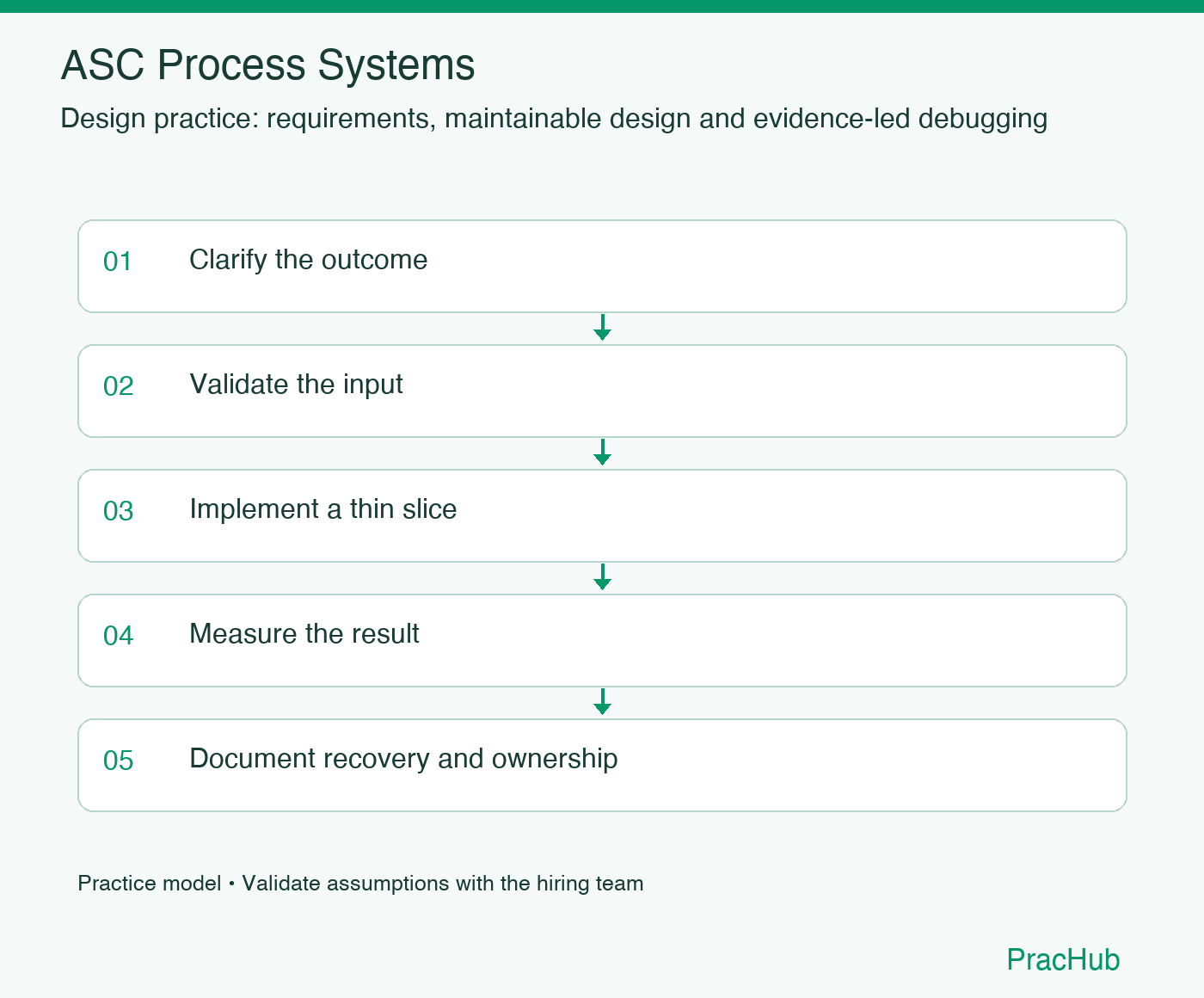1204x998 pixels.
Task: Click step number 04
Action: 118,636
